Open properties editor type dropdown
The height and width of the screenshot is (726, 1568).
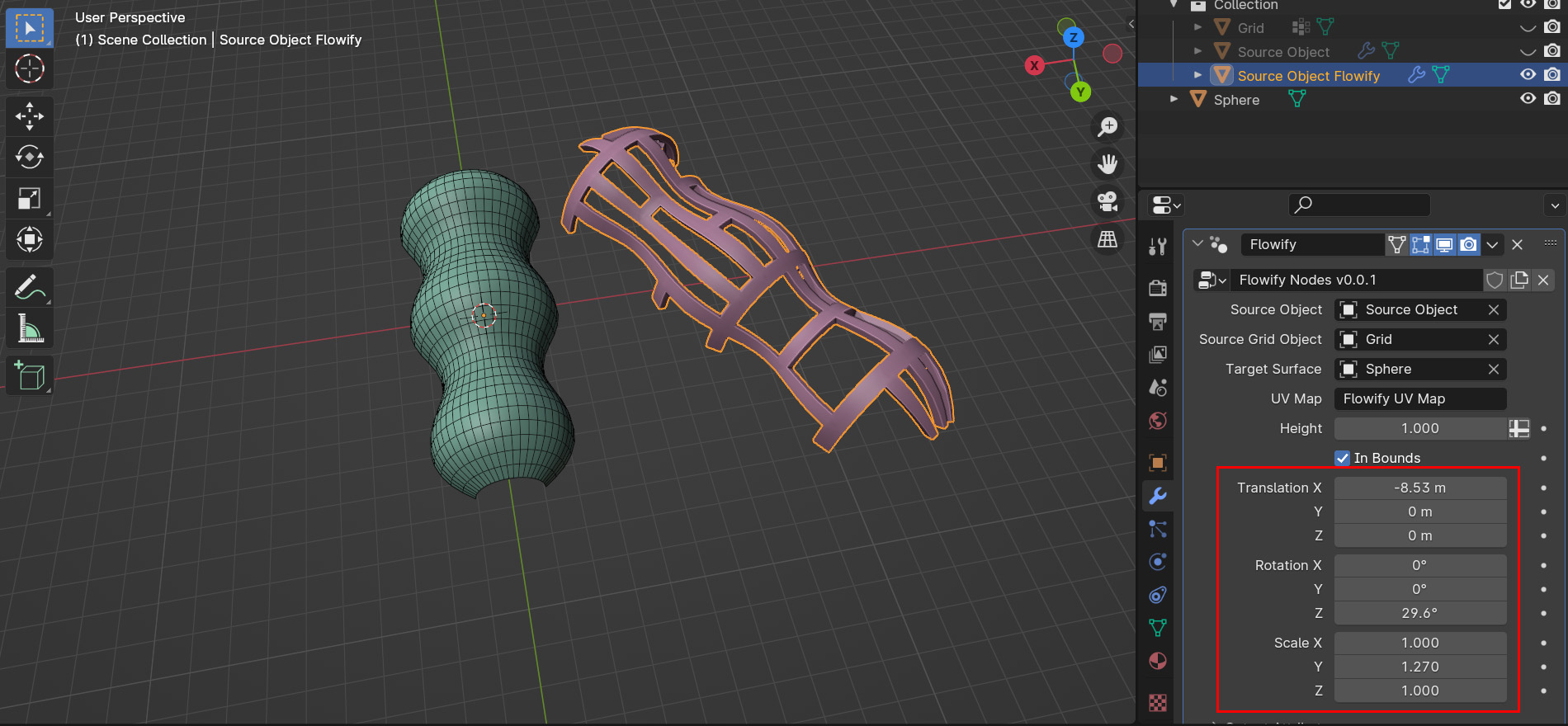[1166, 205]
